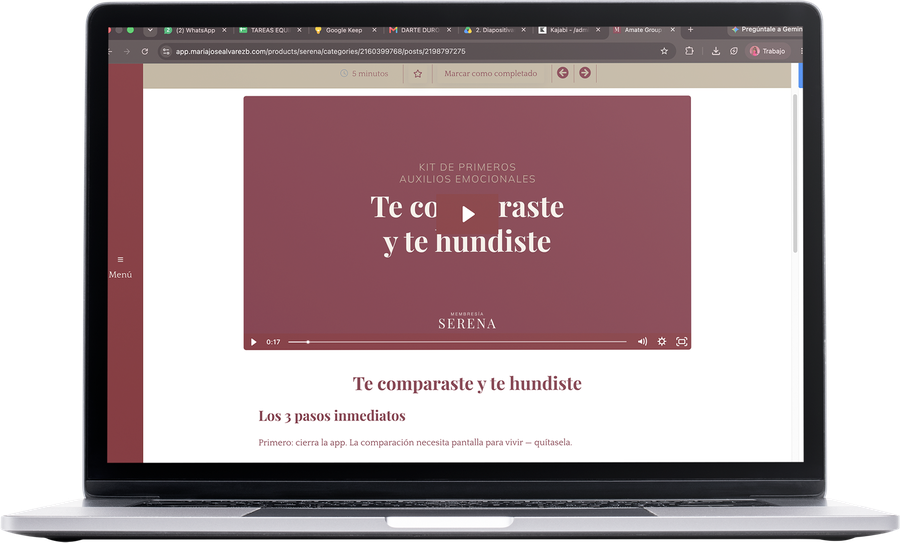Close the 2. Diapositiva tab

pyautogui.click(x=523, y=30)
